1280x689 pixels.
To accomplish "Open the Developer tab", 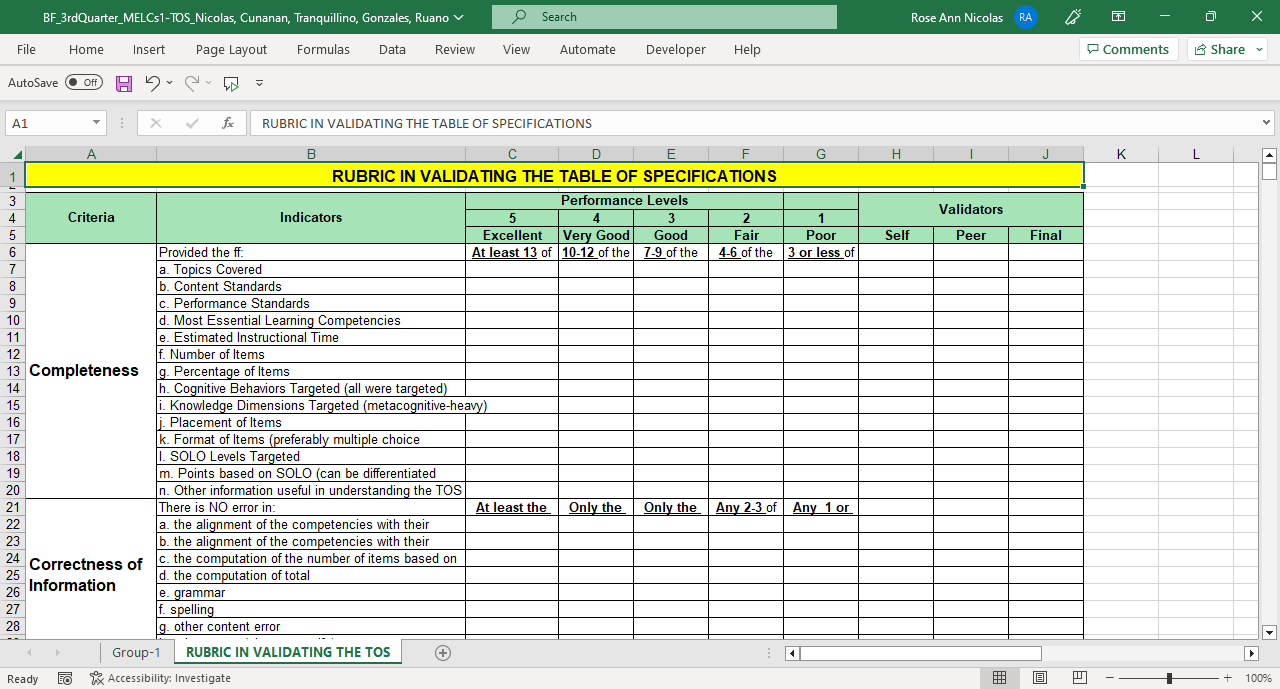I will 675,49.
